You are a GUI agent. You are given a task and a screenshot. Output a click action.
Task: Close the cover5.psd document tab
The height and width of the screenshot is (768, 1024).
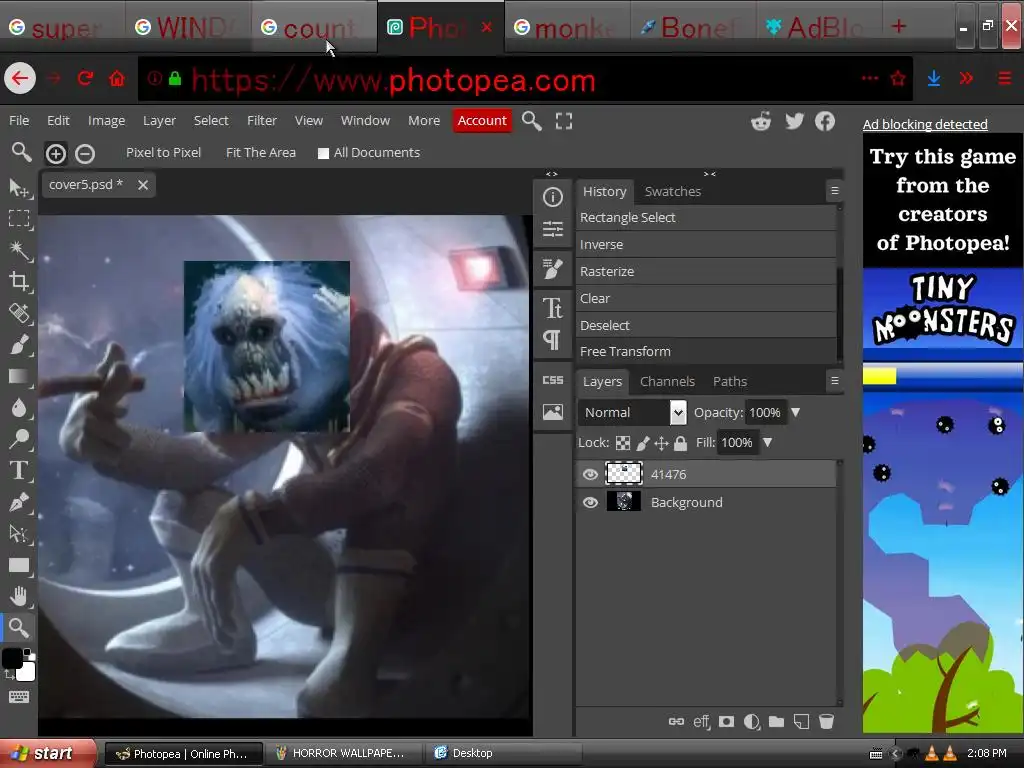click(x=143, y=185)
